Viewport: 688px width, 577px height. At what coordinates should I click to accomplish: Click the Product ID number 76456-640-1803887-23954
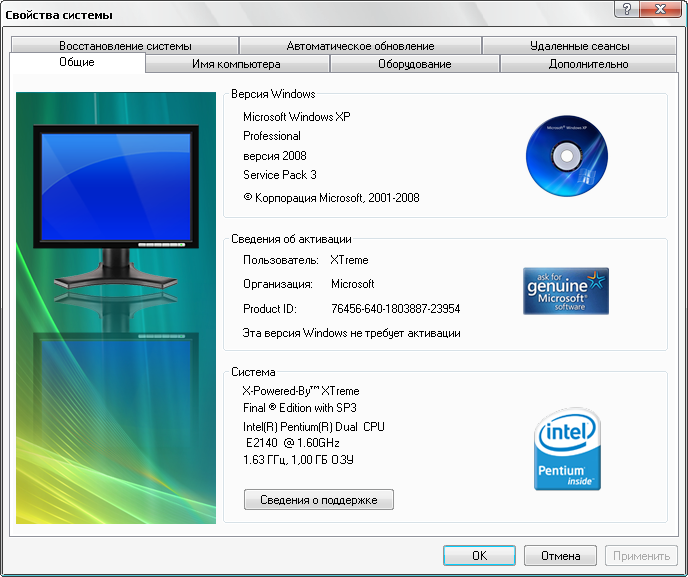(x=395, y=309)
